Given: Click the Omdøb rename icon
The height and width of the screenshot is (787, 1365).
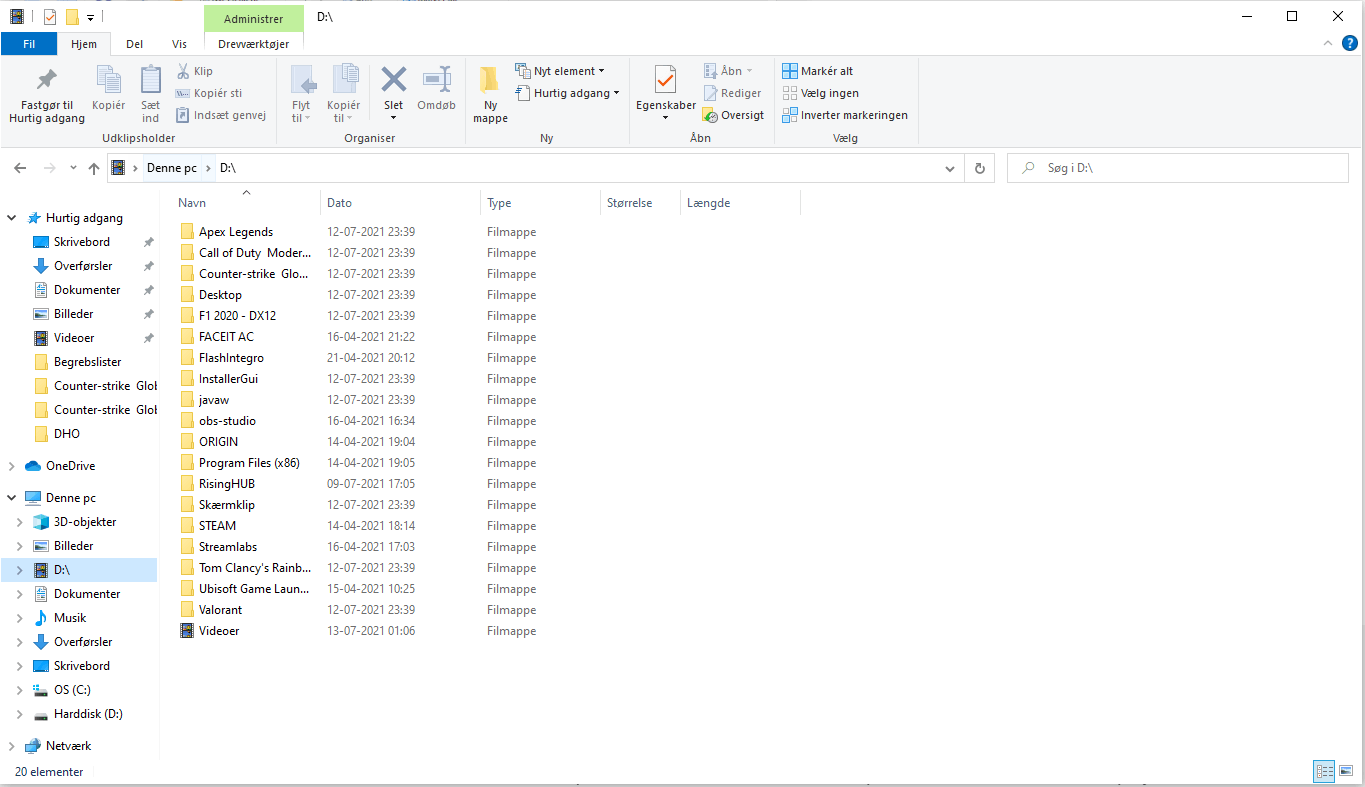Looking at the screenshot, I should point(437,80).
